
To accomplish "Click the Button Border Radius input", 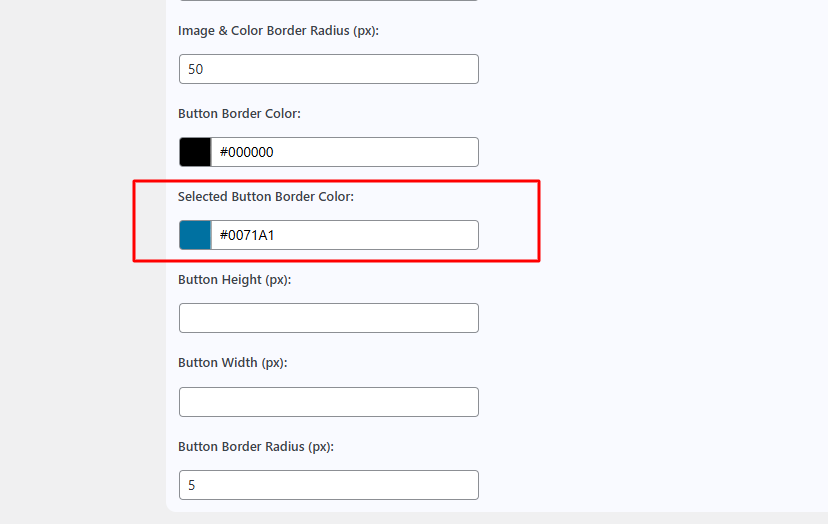I will coord(328,485).
